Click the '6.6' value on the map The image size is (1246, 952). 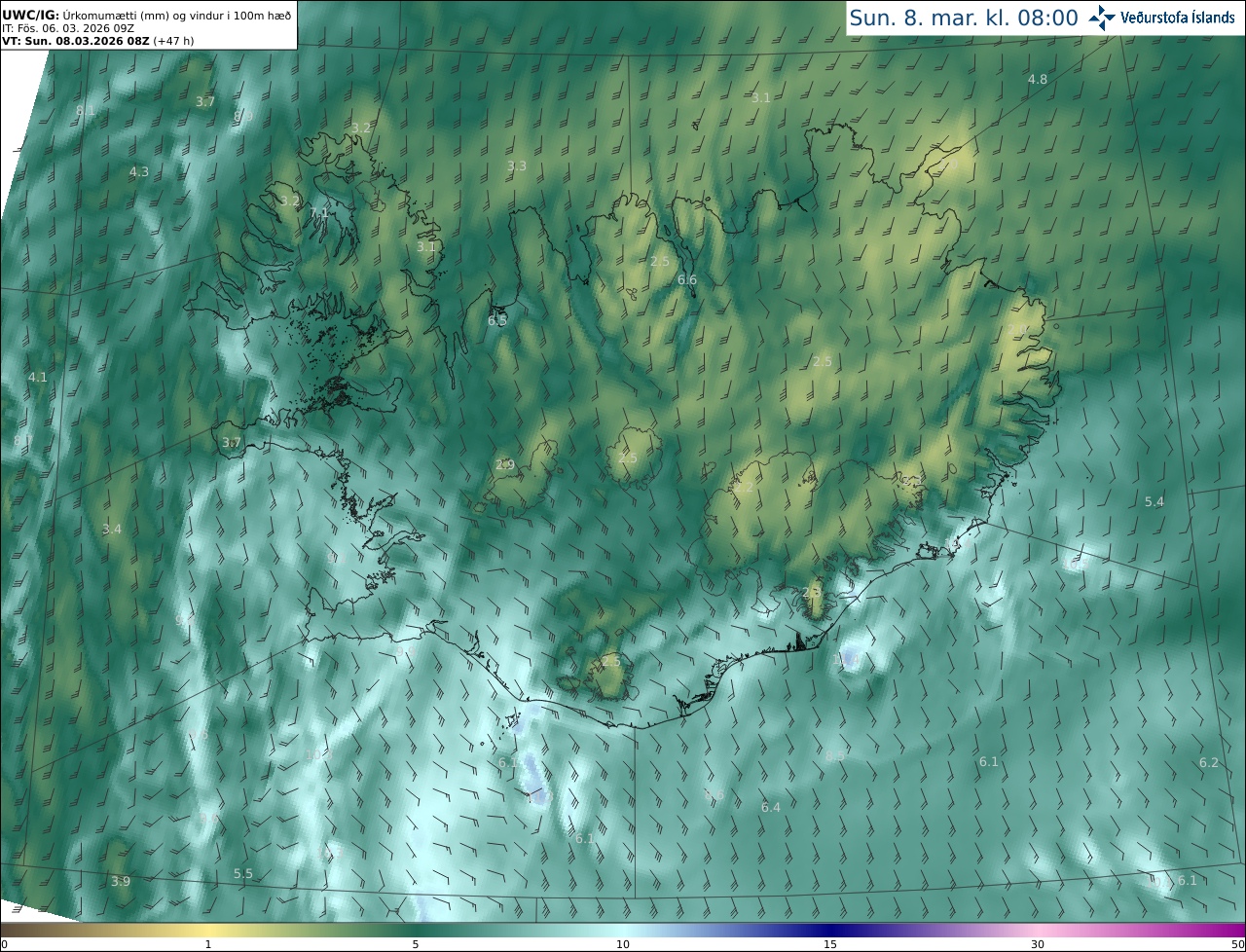point(687,280)
